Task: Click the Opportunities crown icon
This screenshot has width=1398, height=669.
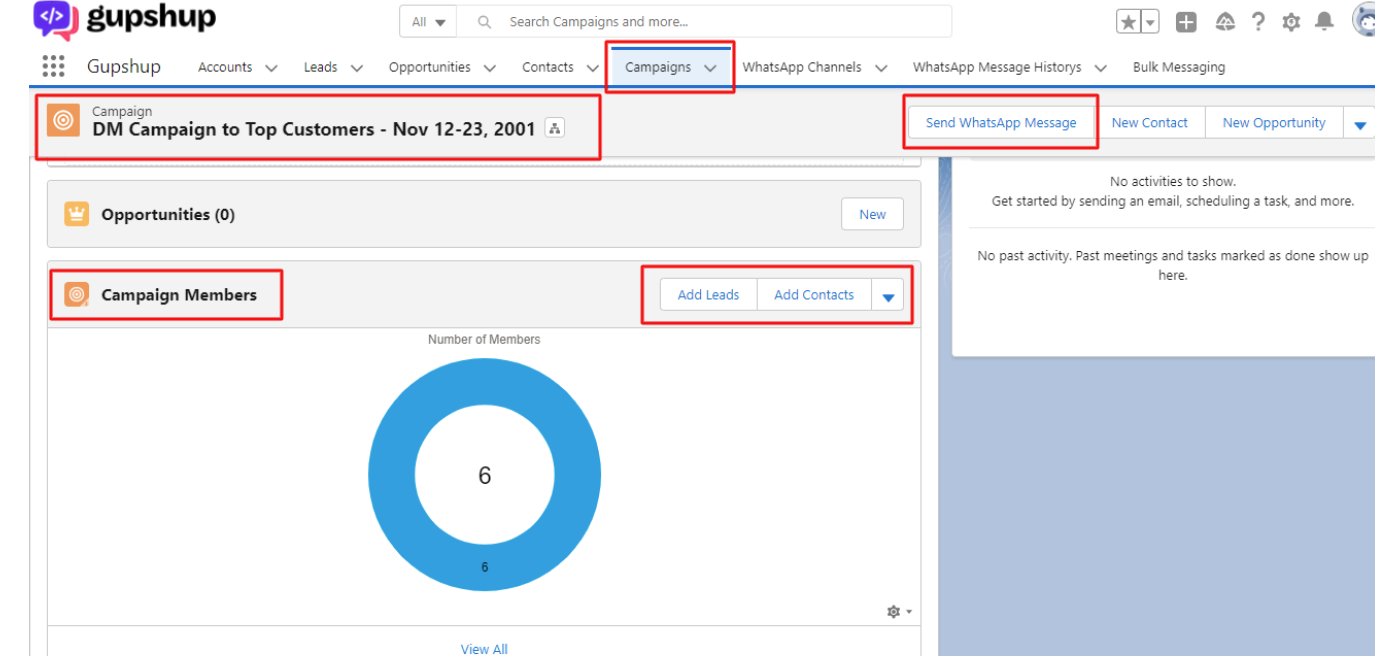Action: (x=77, y=214)
